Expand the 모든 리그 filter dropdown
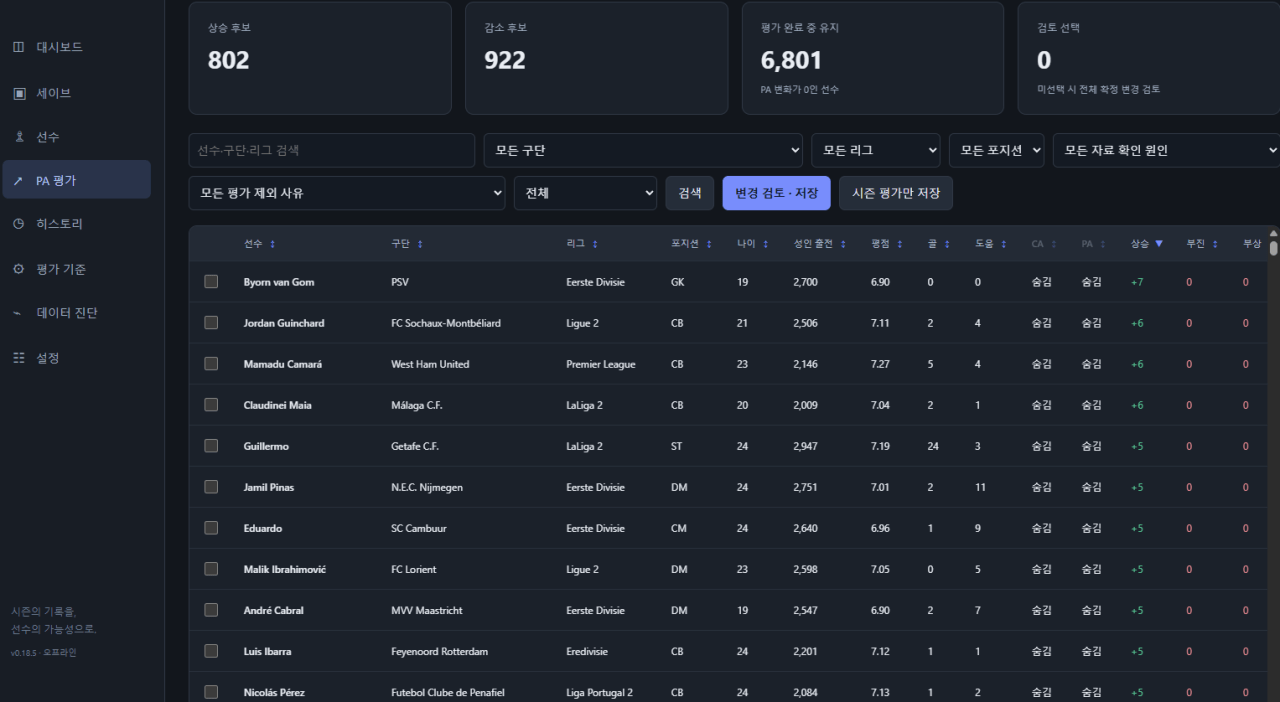The height and width of the screenshot is (702, 1280). 876,150
